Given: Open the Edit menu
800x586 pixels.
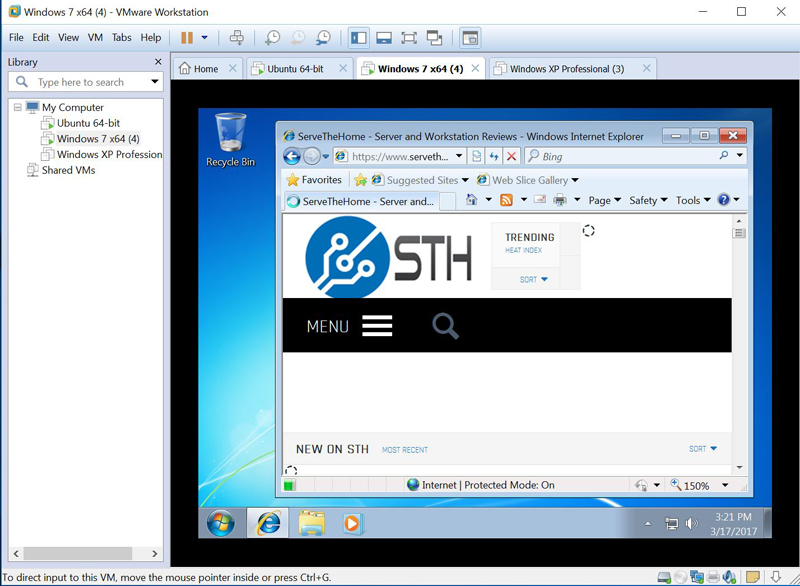Looking at the screenshot, I should click(x=40, y=37).
